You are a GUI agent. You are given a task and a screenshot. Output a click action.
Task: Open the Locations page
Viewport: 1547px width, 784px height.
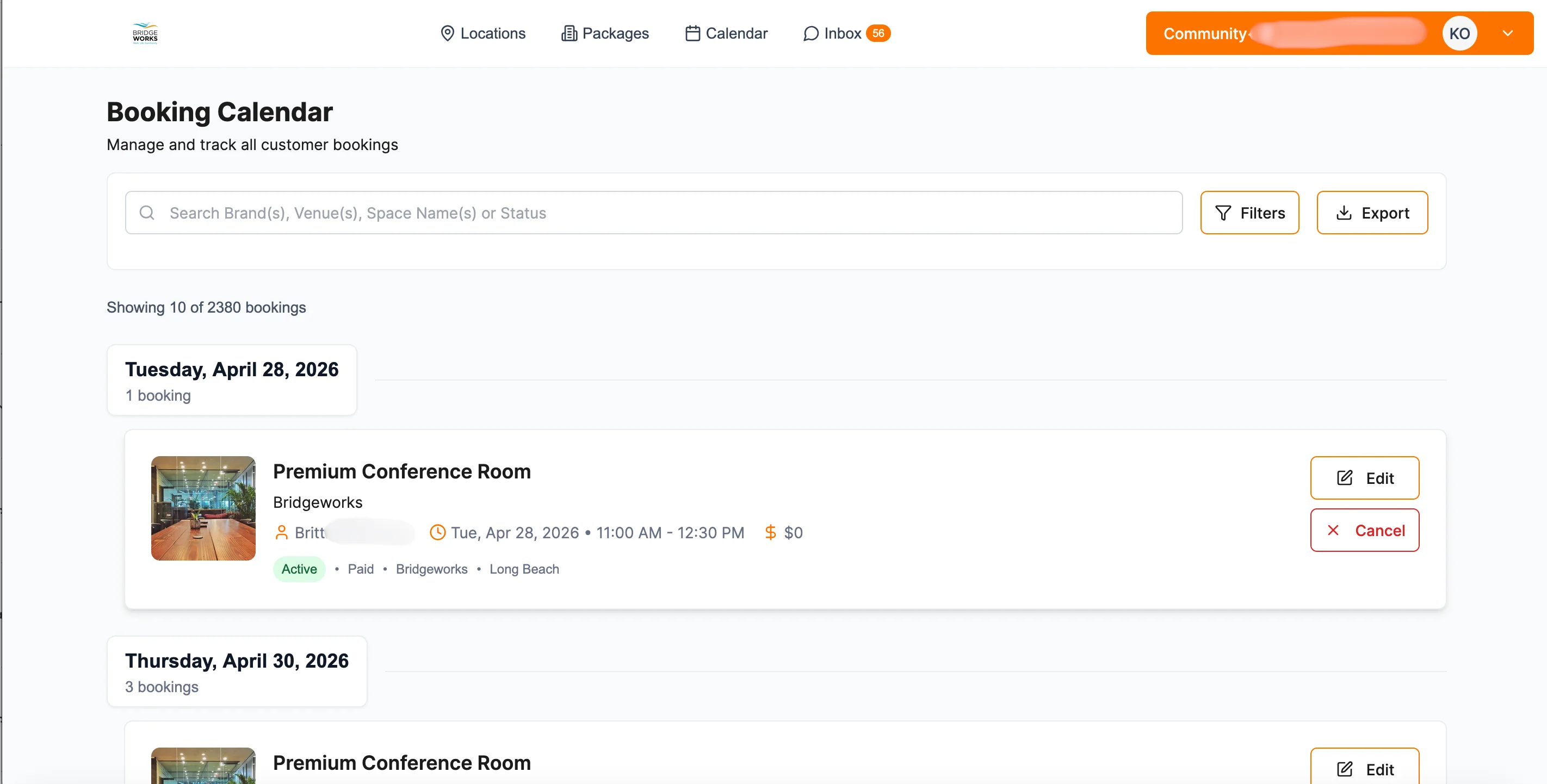point(483,34)
